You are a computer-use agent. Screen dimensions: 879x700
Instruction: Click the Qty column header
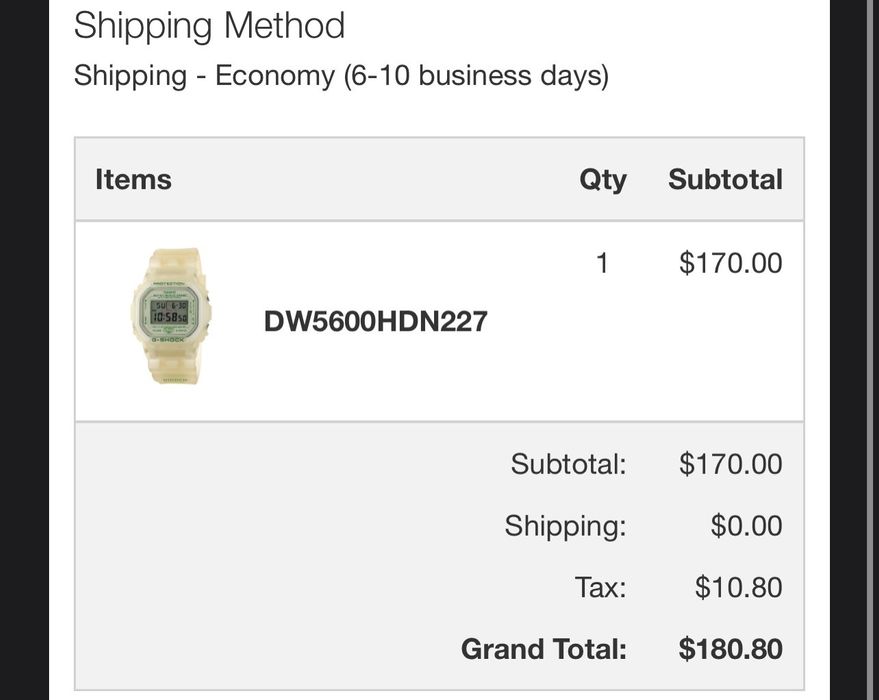pyautogui.click(x=602, y=179)
